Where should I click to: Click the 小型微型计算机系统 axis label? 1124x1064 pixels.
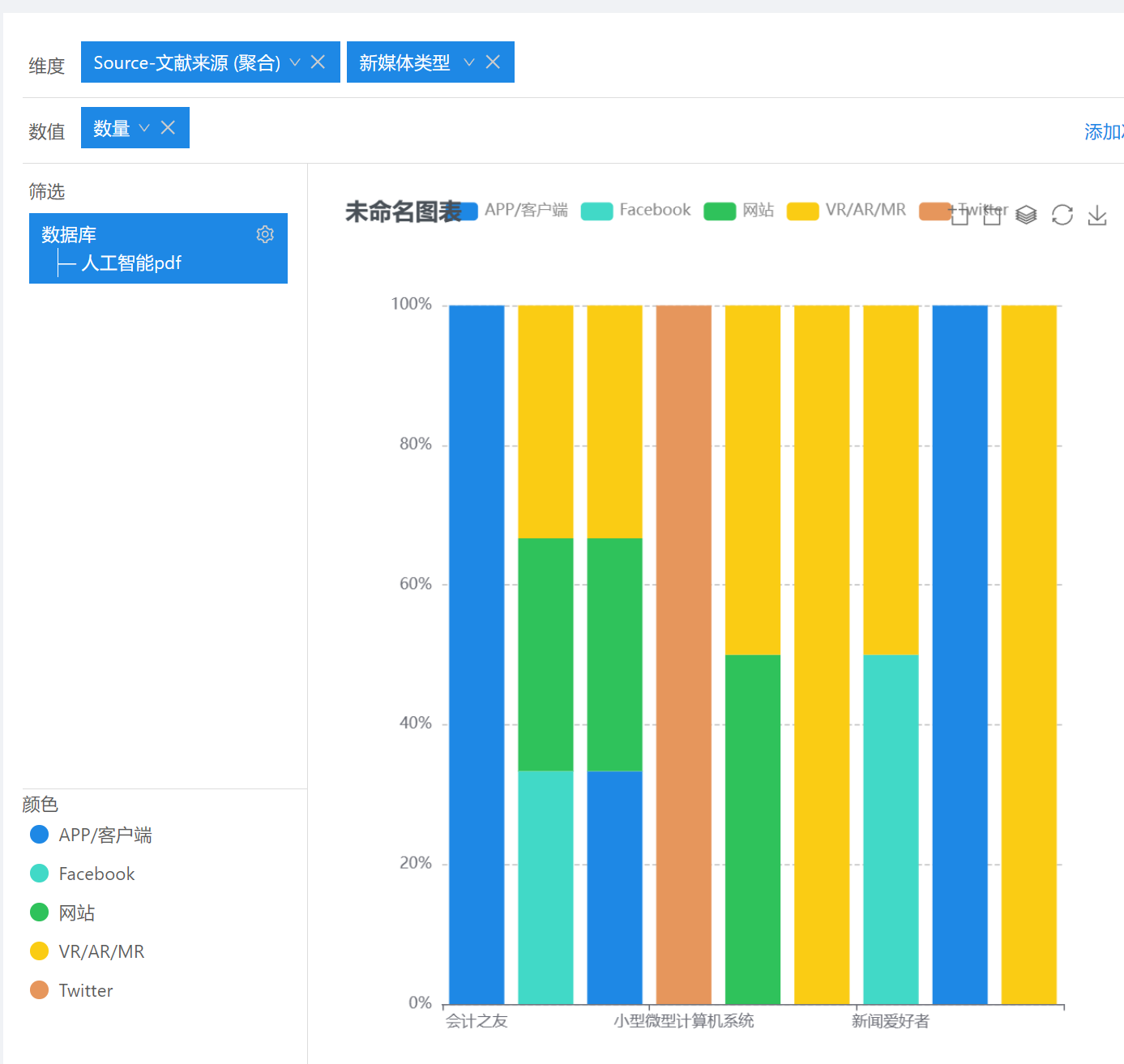(684, 1021)
